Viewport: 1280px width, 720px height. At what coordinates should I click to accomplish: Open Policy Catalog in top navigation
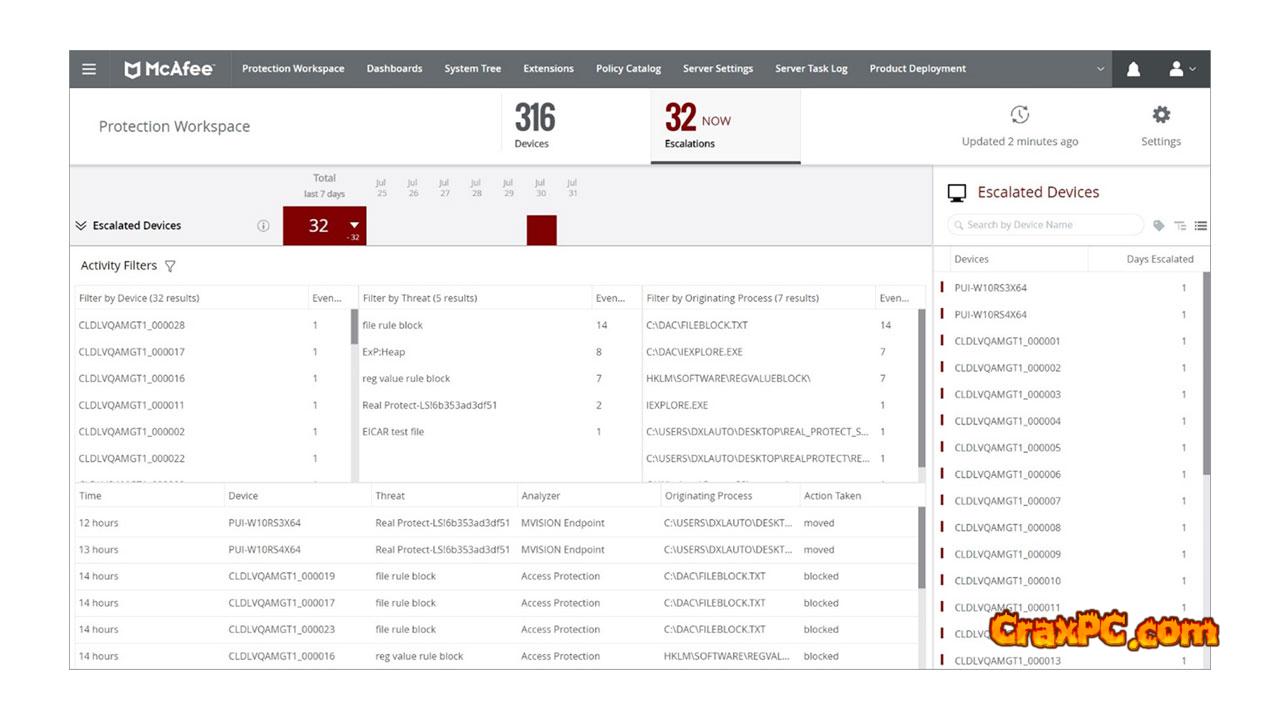(628, 69)
